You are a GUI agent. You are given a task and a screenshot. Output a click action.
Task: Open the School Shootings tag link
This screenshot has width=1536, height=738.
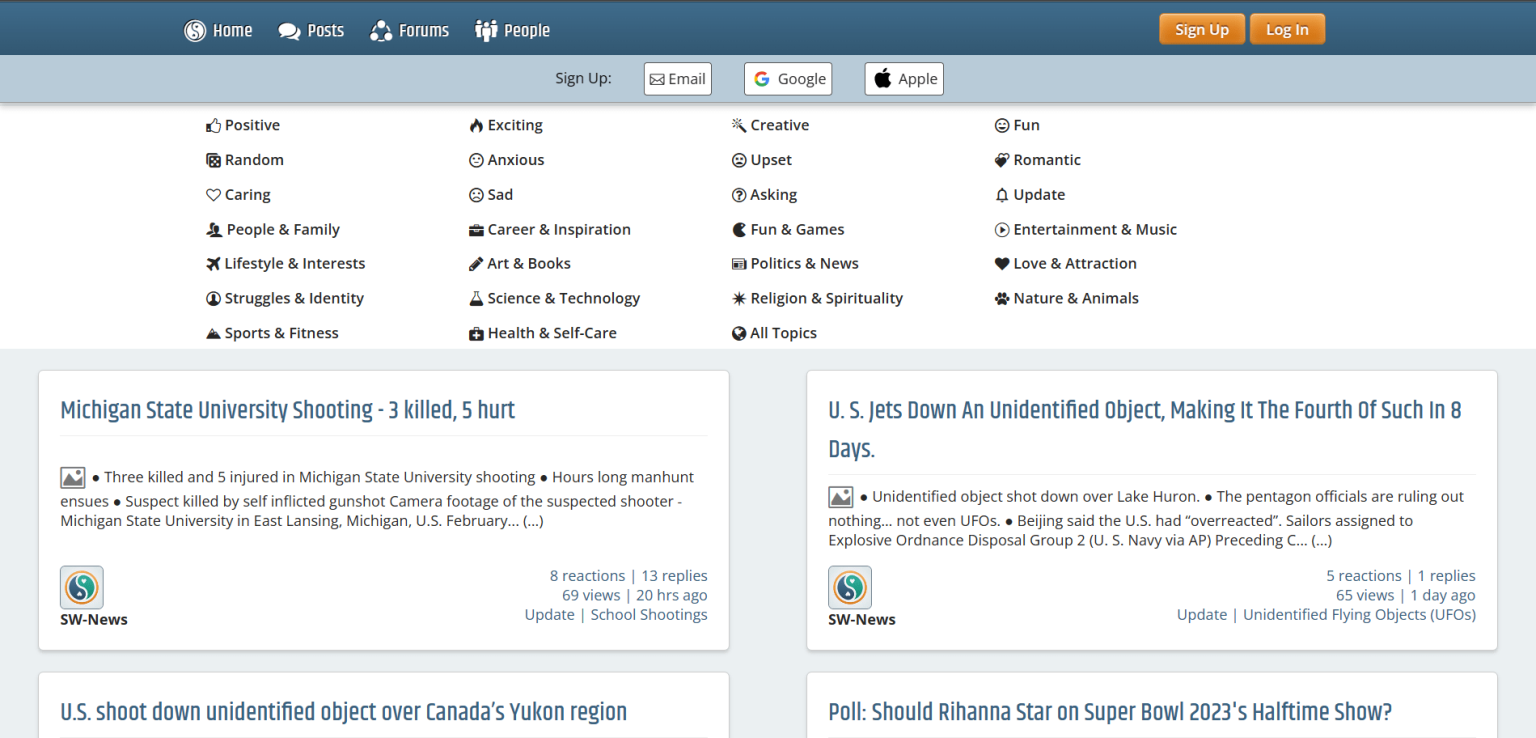click(648, 614)
